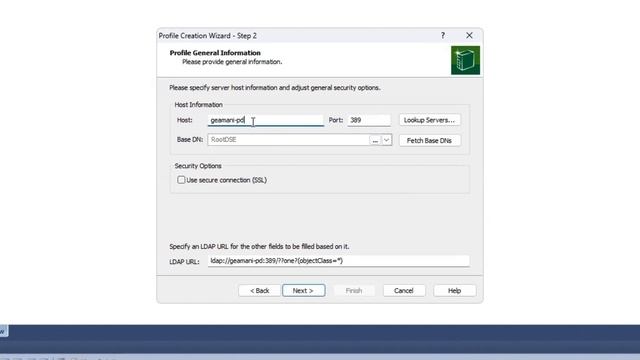The width and height of the screenshot is (640, 360).
Task: Enable Use secure connection (SSL)
Action: 181,180
